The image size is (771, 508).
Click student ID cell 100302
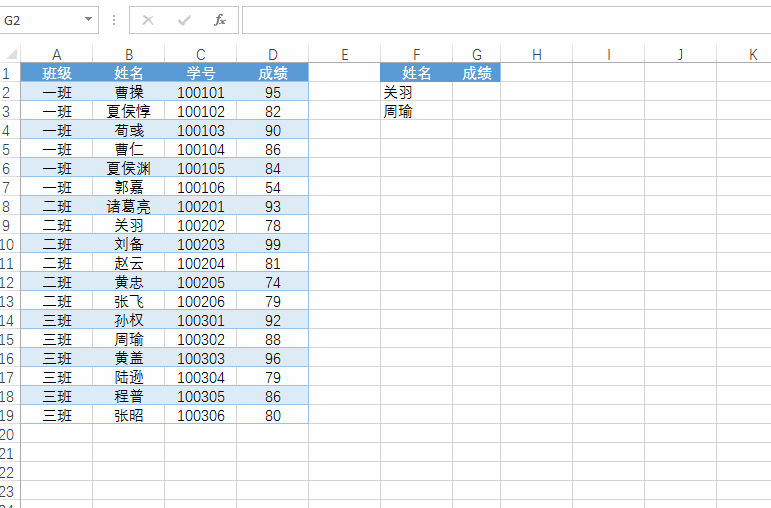coord(201,339)
